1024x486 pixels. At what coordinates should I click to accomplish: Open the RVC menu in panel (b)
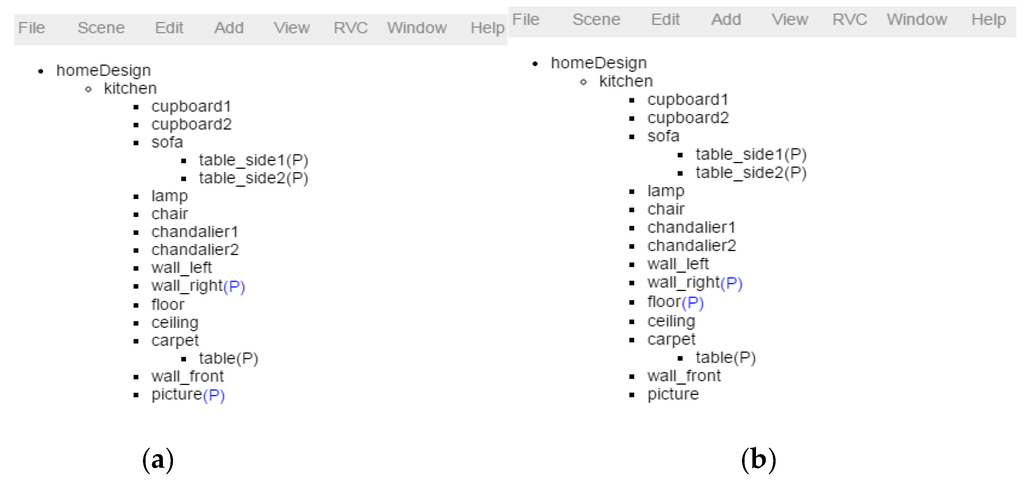[849, 20]
